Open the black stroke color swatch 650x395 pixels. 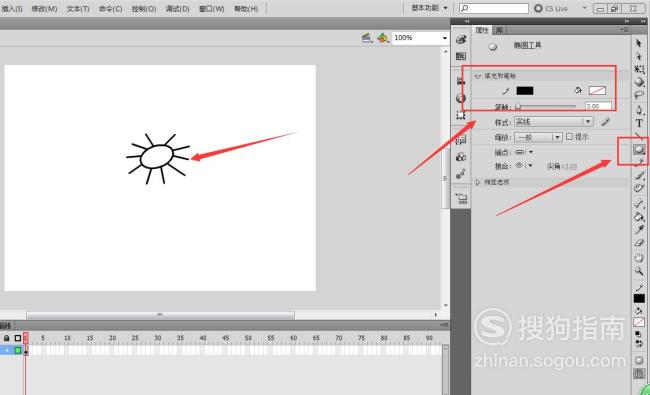pyautogui.click(x=525, y=91)
